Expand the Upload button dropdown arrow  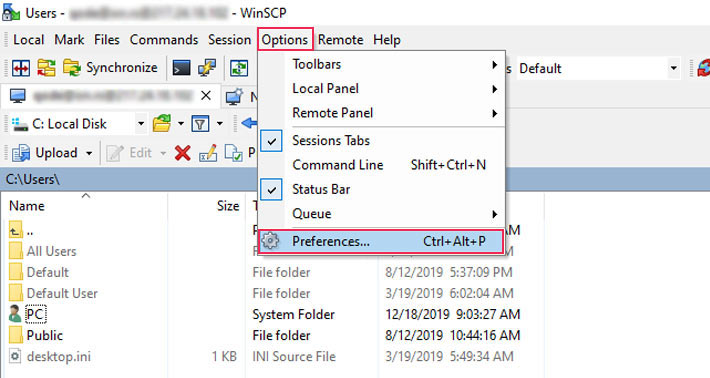89,153
